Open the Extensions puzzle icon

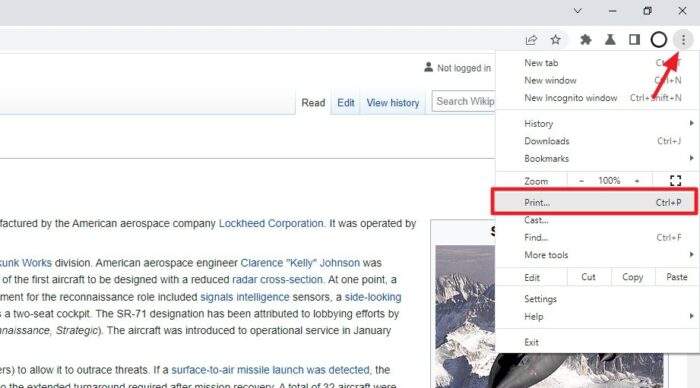coord(585,40)
